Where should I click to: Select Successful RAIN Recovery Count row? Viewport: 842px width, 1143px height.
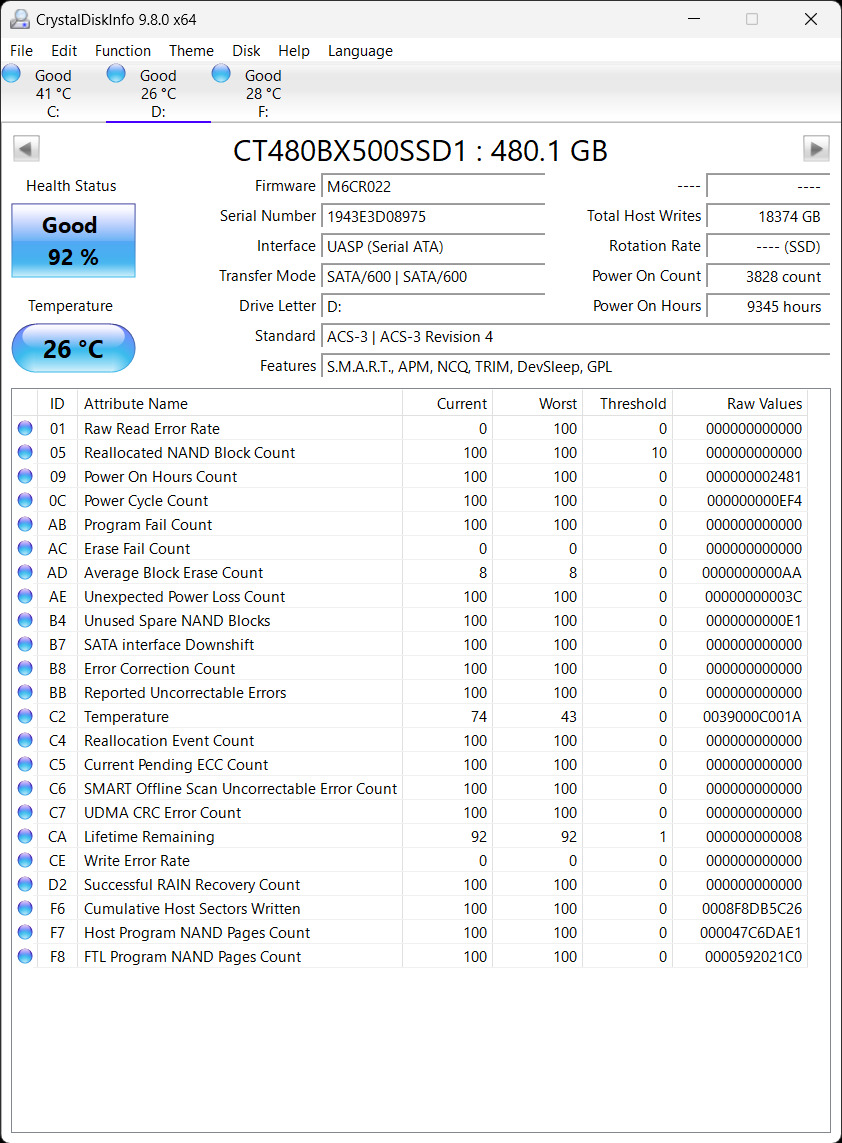tap(410, 885)
